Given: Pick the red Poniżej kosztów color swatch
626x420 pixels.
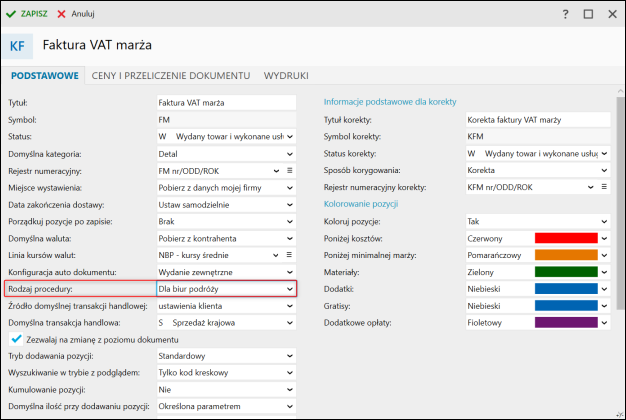Looking at the screenshot, I should [x=566, y=239].
